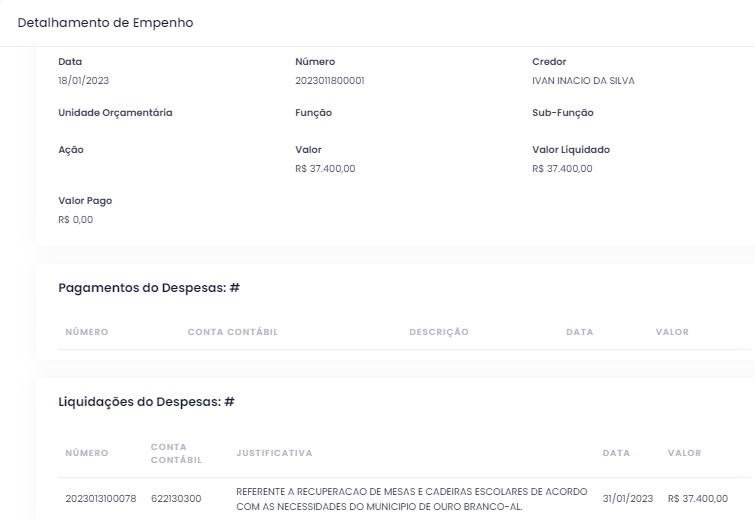This screenshot has width=755, height=519.
Task: Sort liquidations by JUSTIFICATIVA column header
Action: [274, 453]
